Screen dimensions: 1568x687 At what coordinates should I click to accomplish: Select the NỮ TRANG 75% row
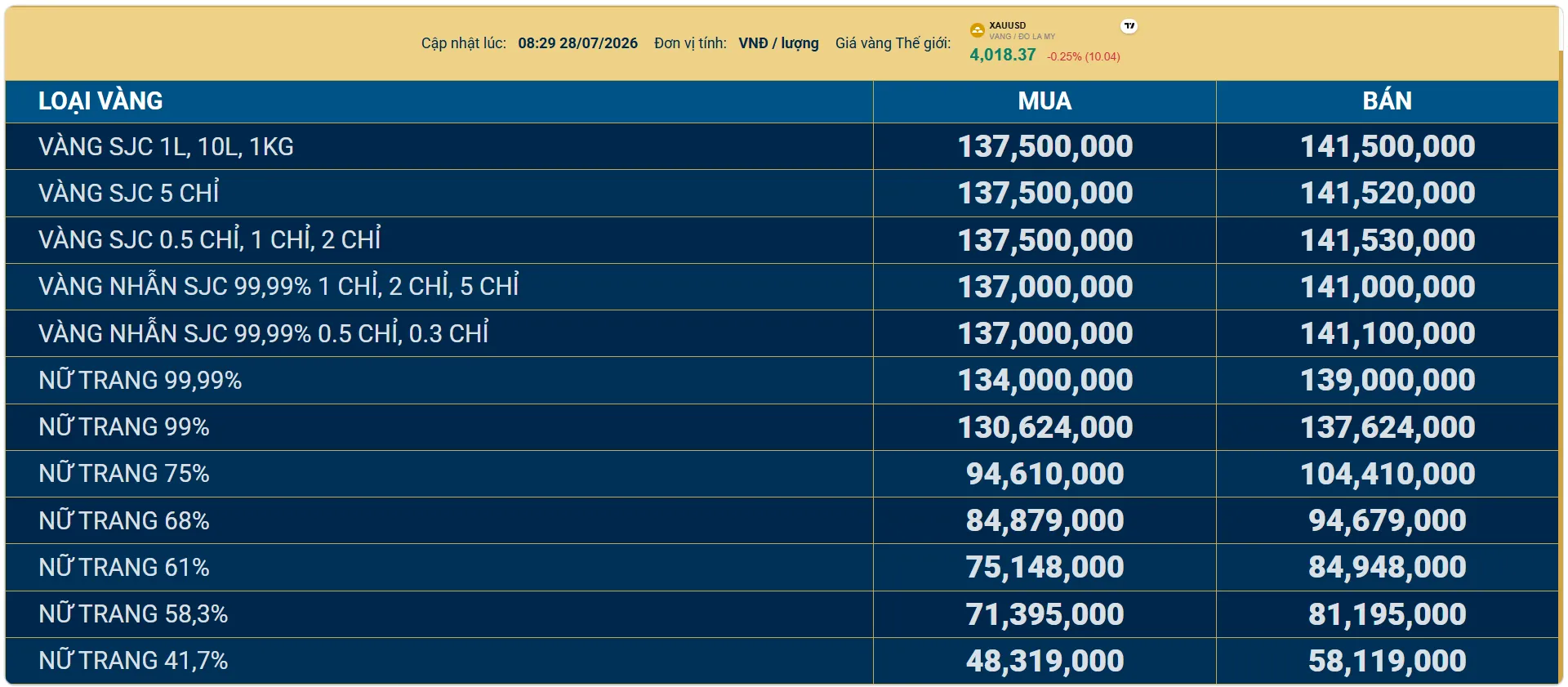point(782,474)
